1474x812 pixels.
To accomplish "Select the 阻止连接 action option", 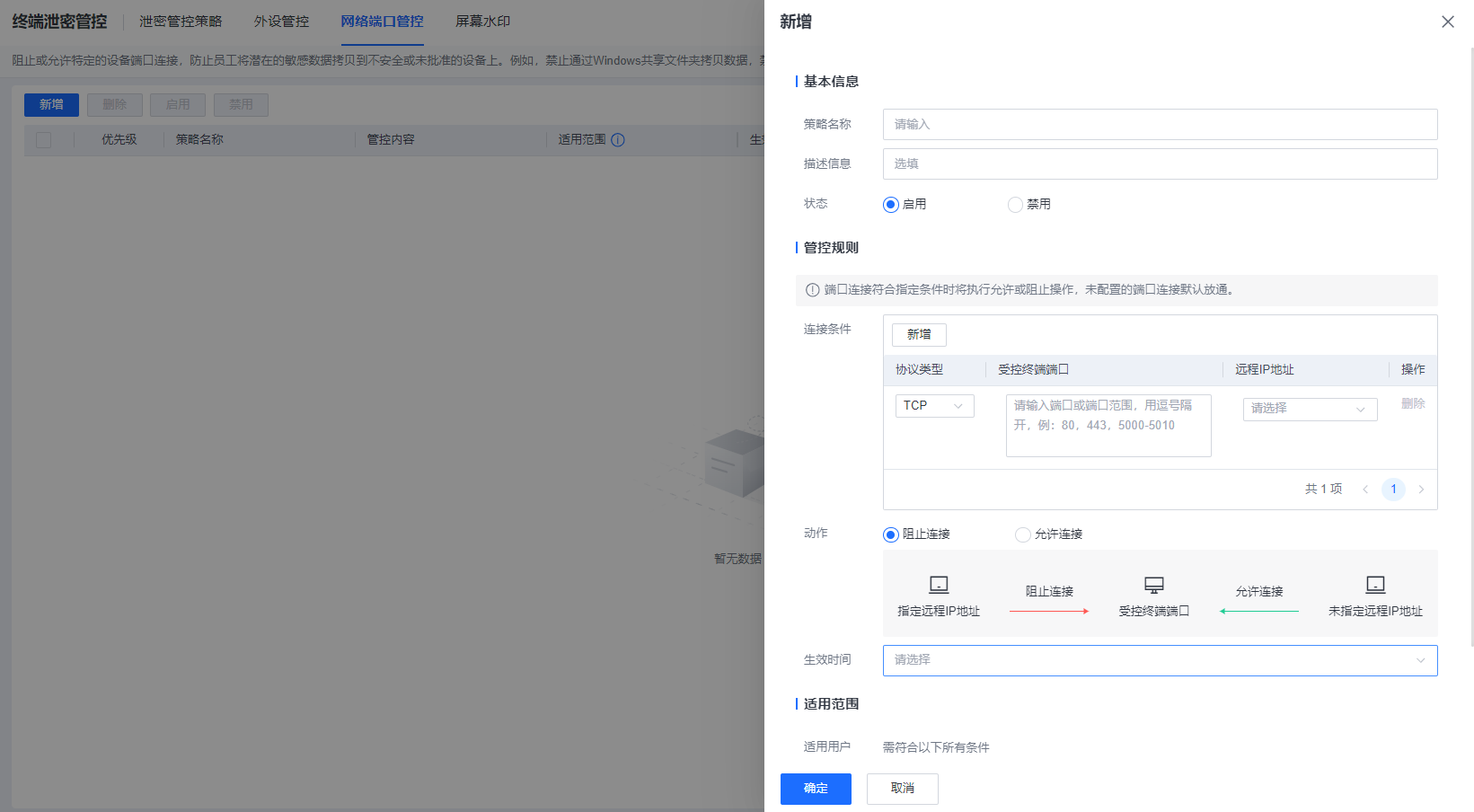I will pyautogui.click(x=891, y=535).
